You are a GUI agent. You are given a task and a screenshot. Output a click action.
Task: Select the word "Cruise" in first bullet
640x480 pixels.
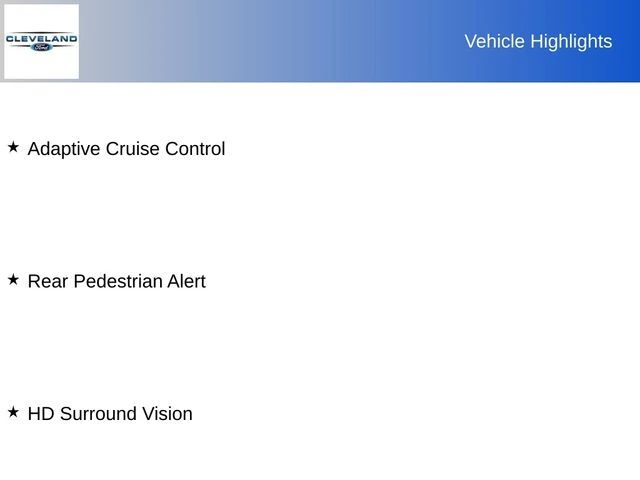coord(132,149)
